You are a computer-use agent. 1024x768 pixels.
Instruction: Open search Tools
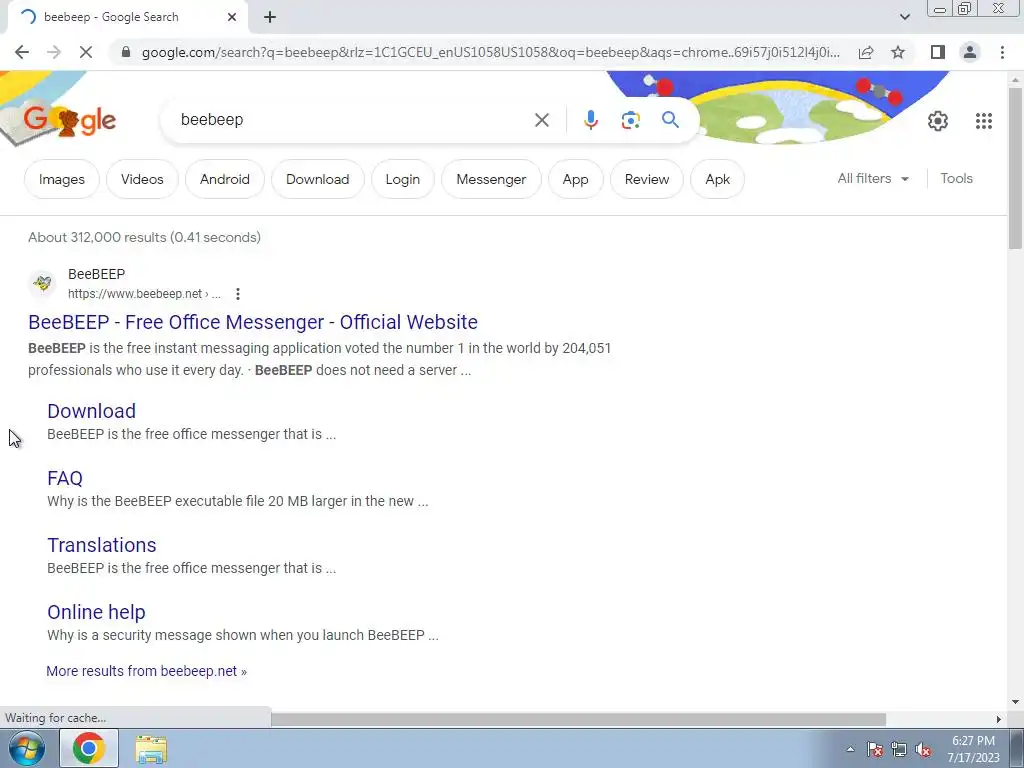(x=956, y=178)
